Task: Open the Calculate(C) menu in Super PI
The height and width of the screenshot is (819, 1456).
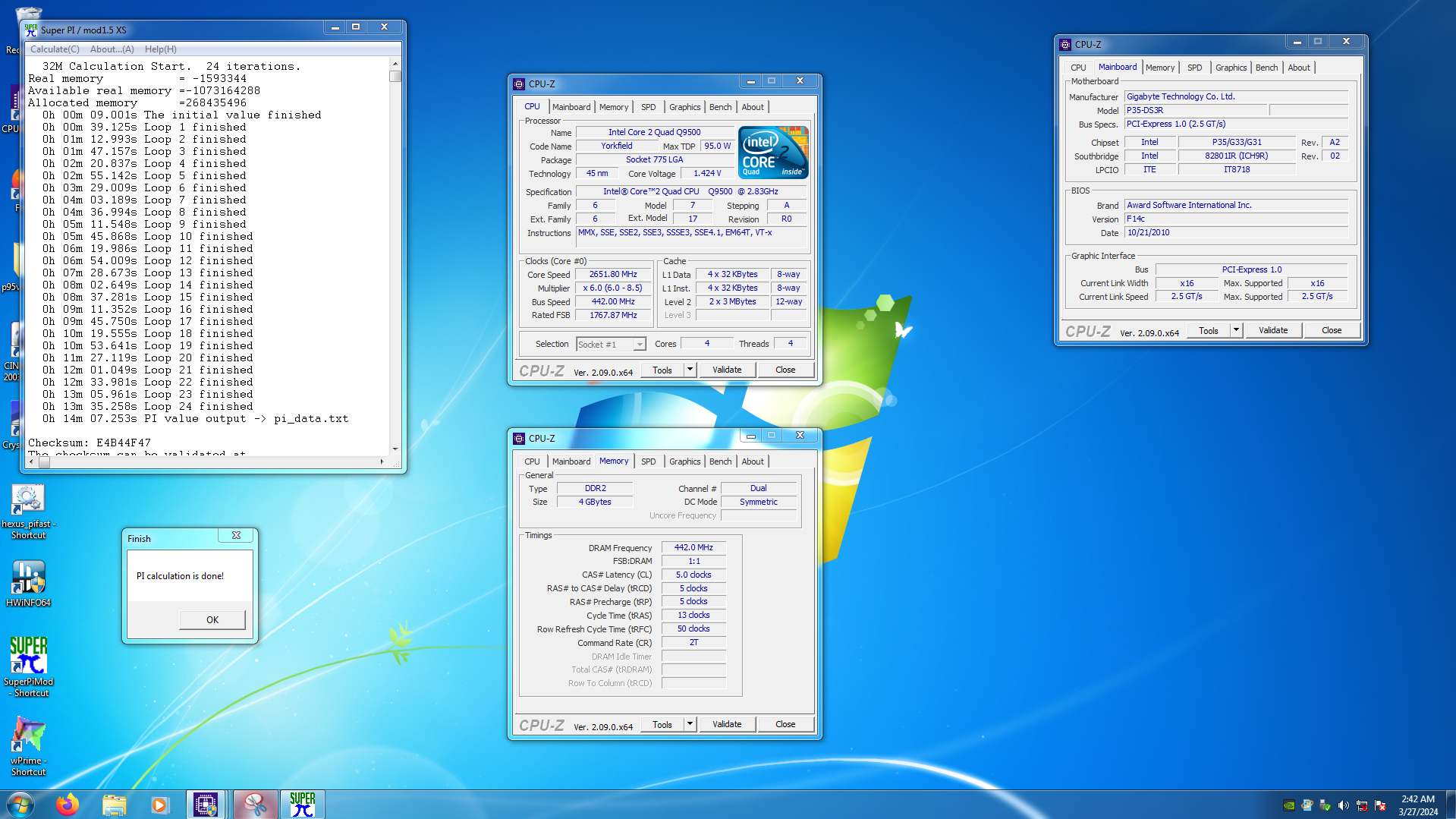Action: [55, 49]
